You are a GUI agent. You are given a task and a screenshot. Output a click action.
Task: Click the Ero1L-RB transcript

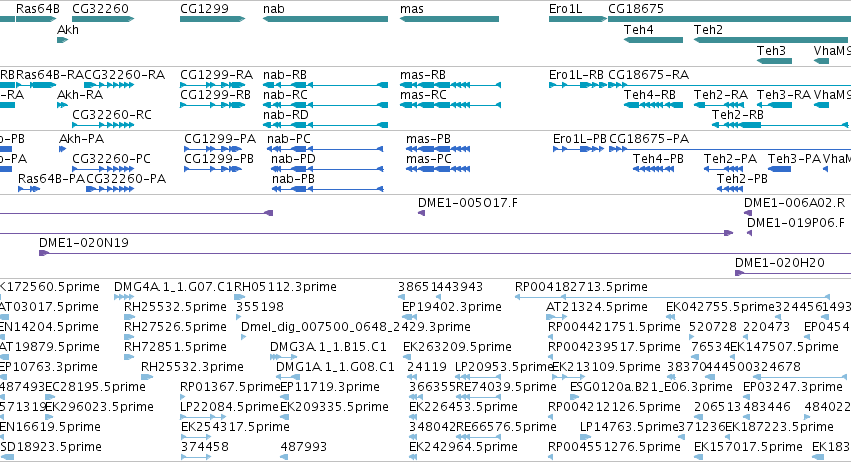577,85
